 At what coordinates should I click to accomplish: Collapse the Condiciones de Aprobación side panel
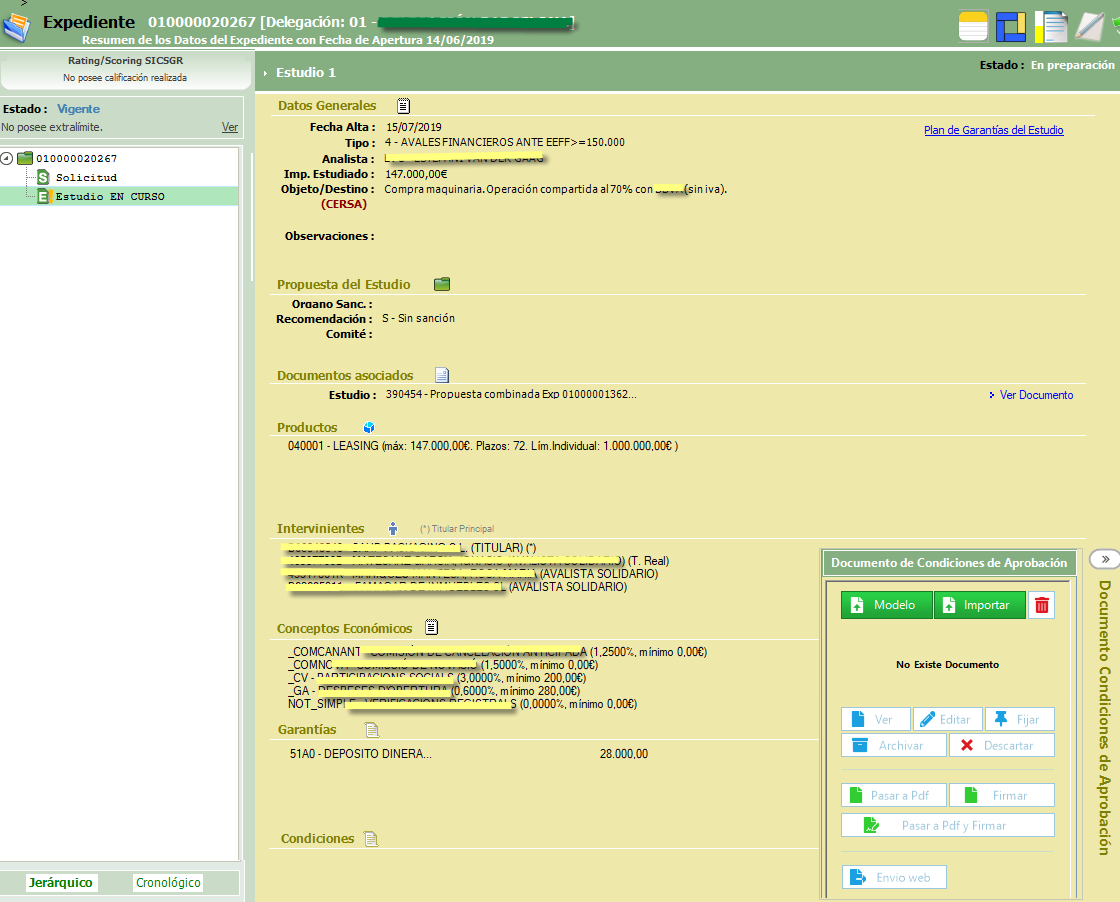pos(1104,559)
